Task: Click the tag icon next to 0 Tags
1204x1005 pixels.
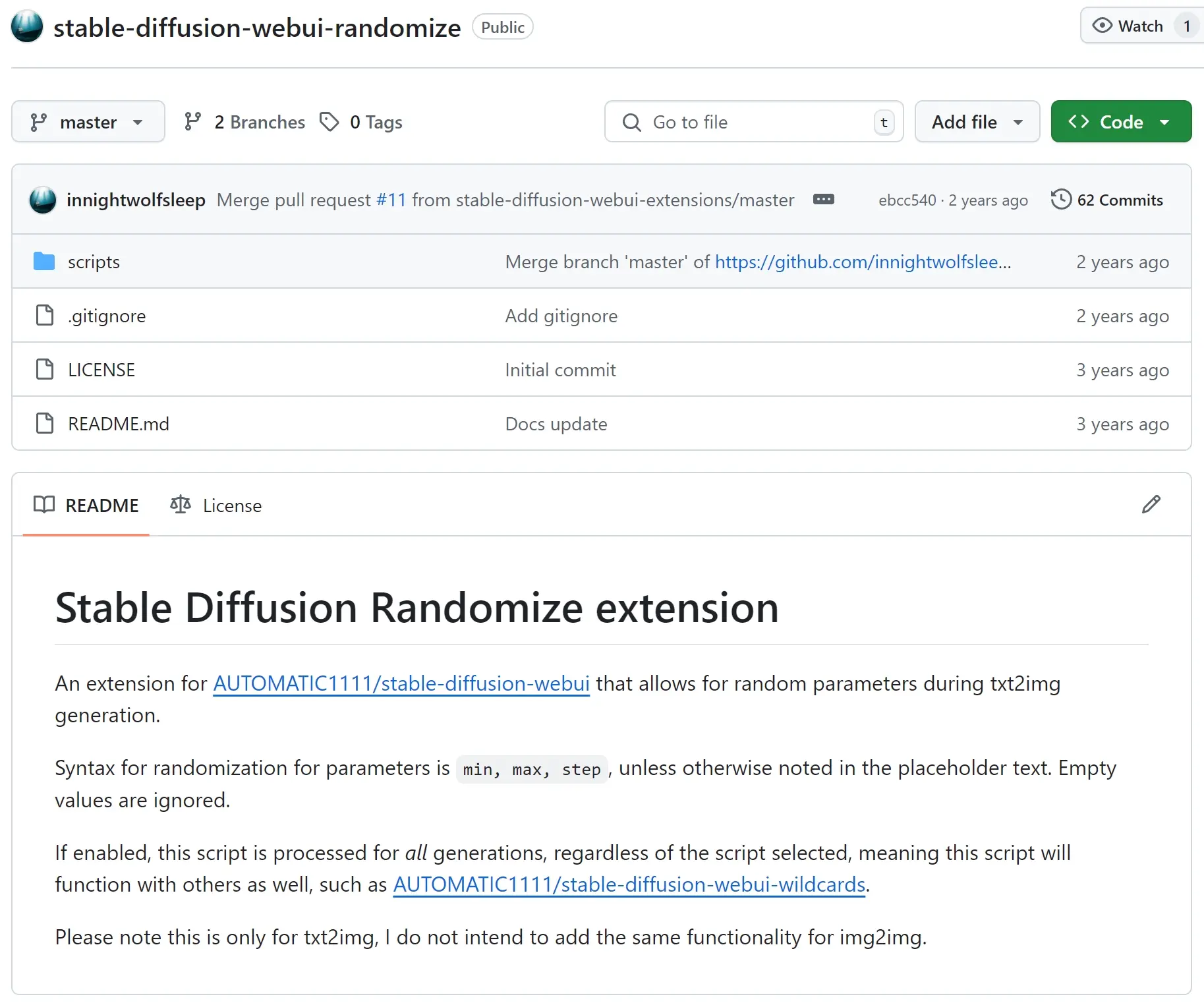Action: click(x=329, y=122)
